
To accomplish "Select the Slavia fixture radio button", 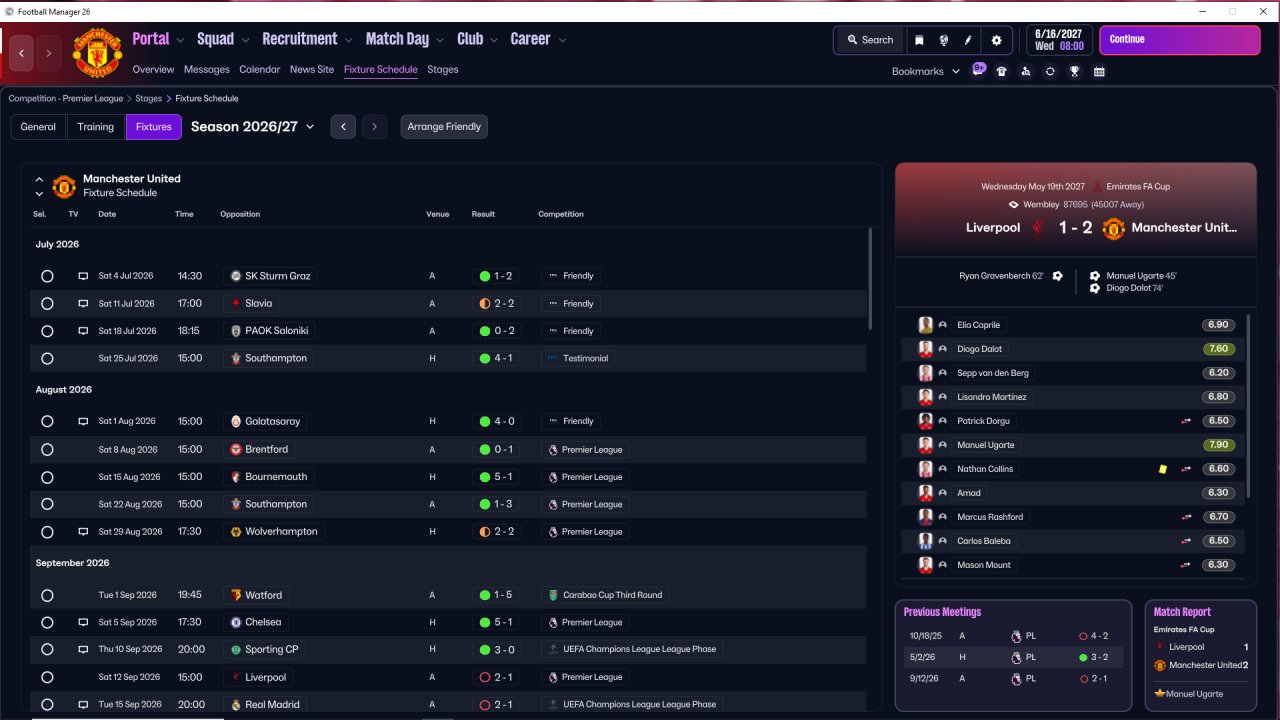I will click(x=47, y=304).
